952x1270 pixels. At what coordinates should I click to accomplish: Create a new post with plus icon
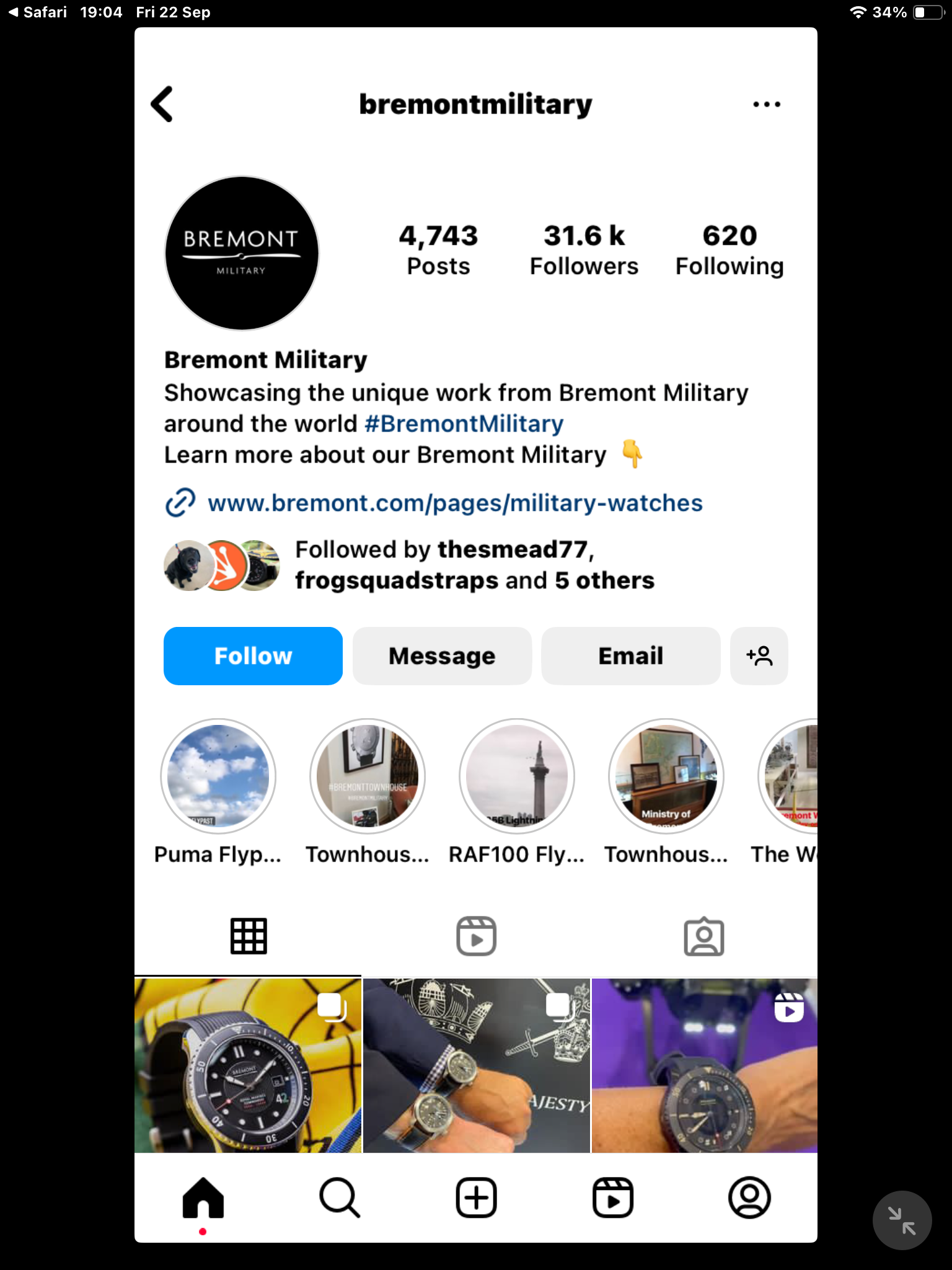click(476, 1197)
